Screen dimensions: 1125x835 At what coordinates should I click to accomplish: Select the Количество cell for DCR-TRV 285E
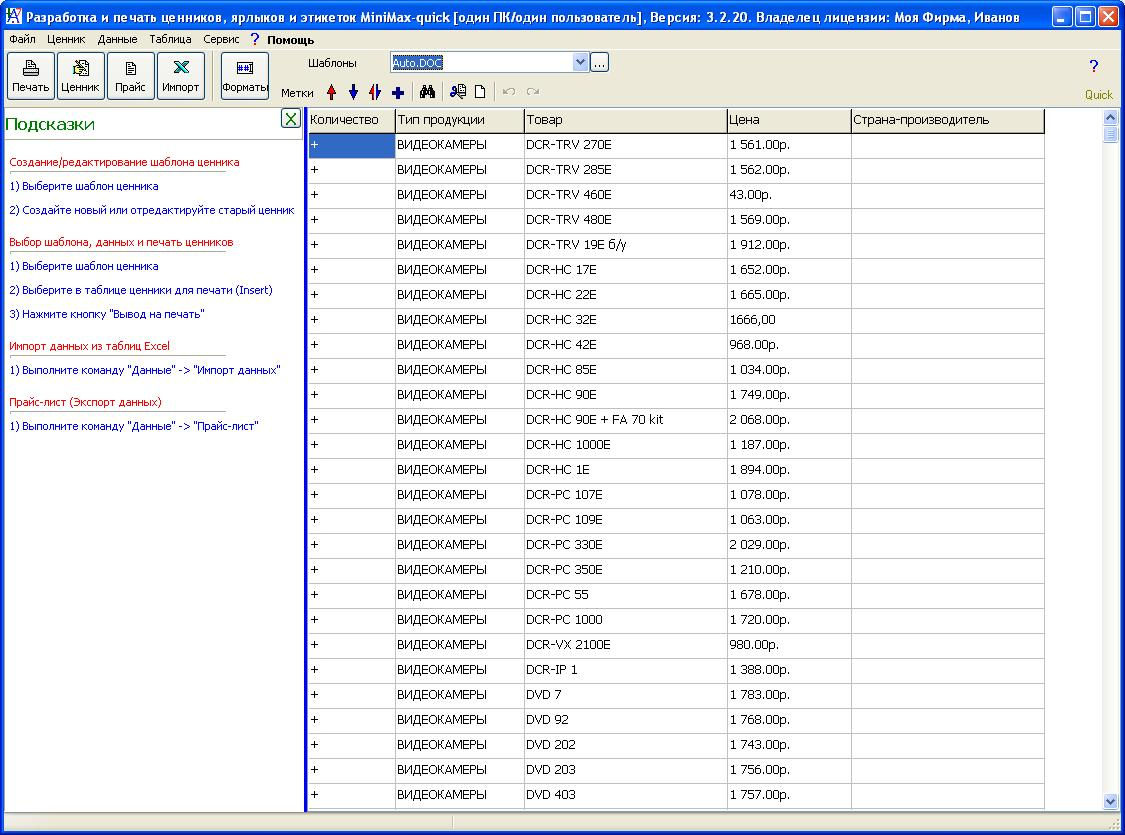351,170
